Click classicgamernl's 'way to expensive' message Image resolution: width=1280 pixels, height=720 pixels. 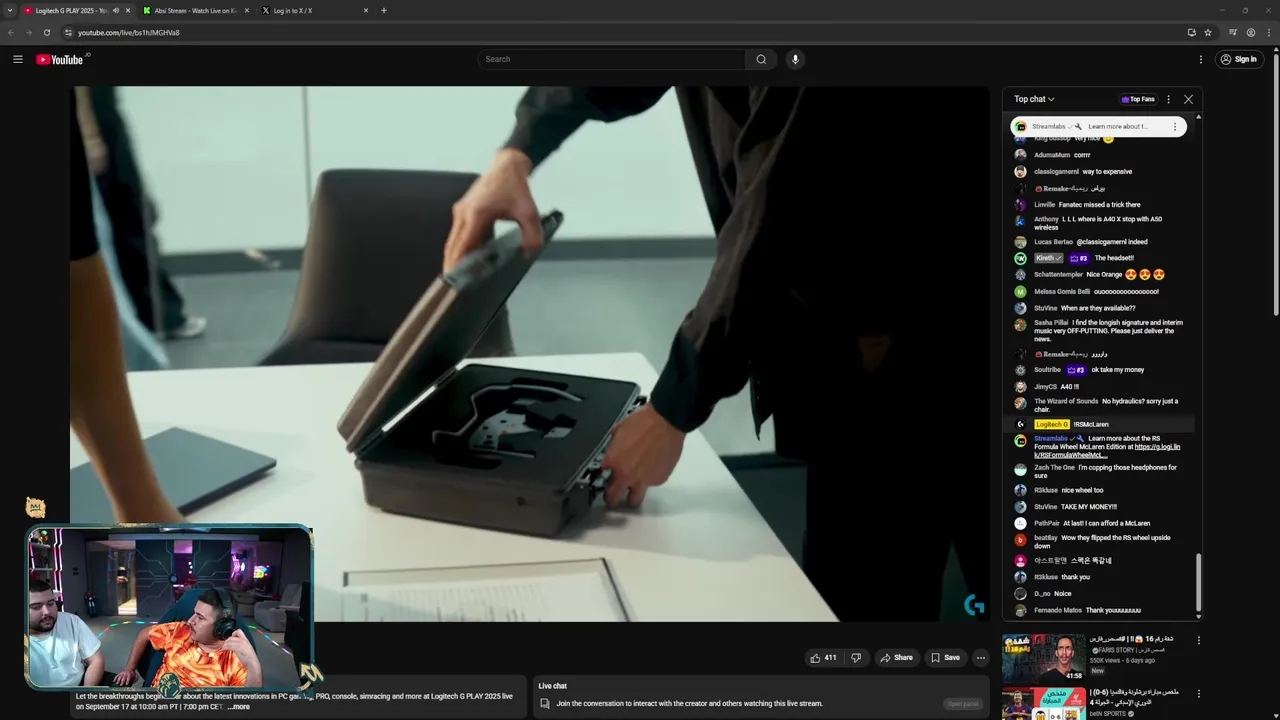click(1107, 172)
